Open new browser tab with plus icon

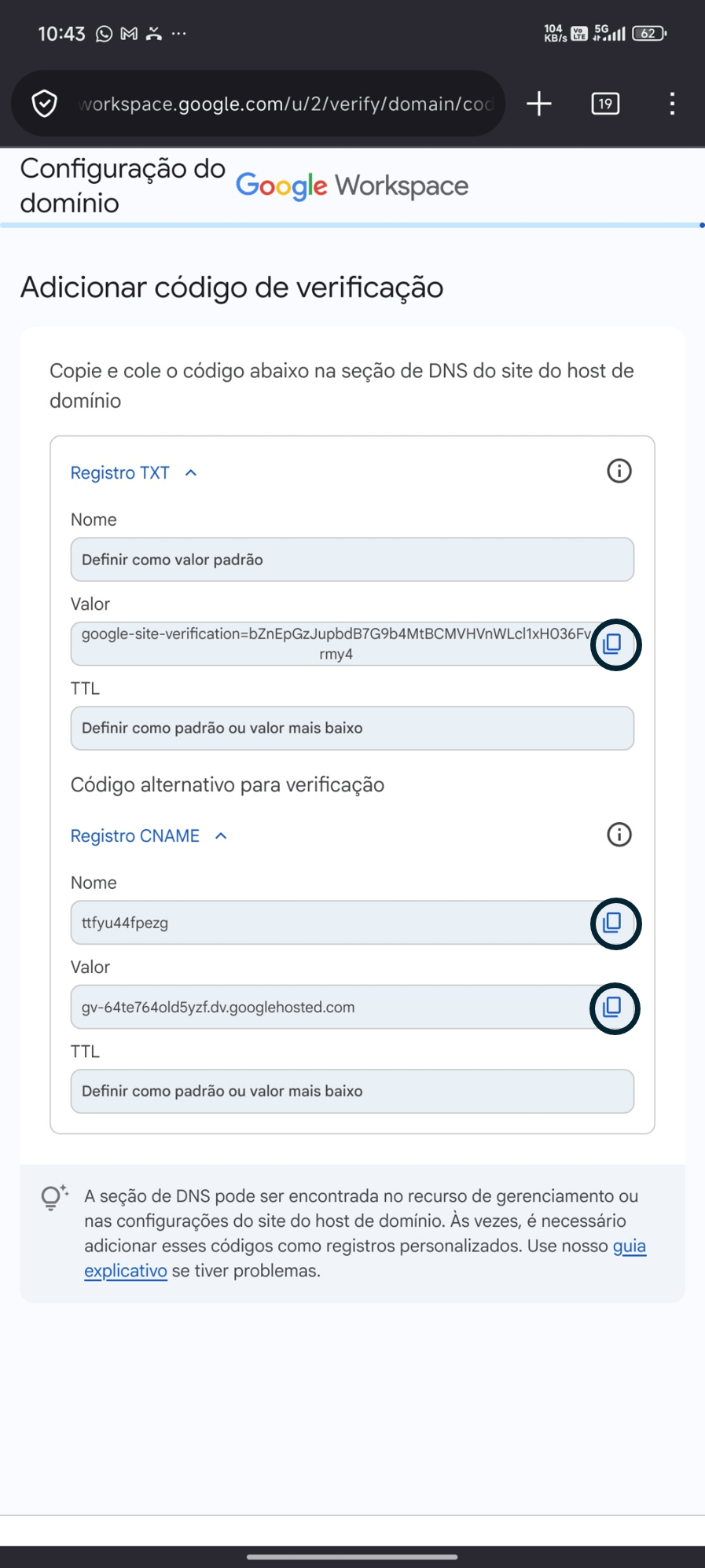[x=539, y=104]
